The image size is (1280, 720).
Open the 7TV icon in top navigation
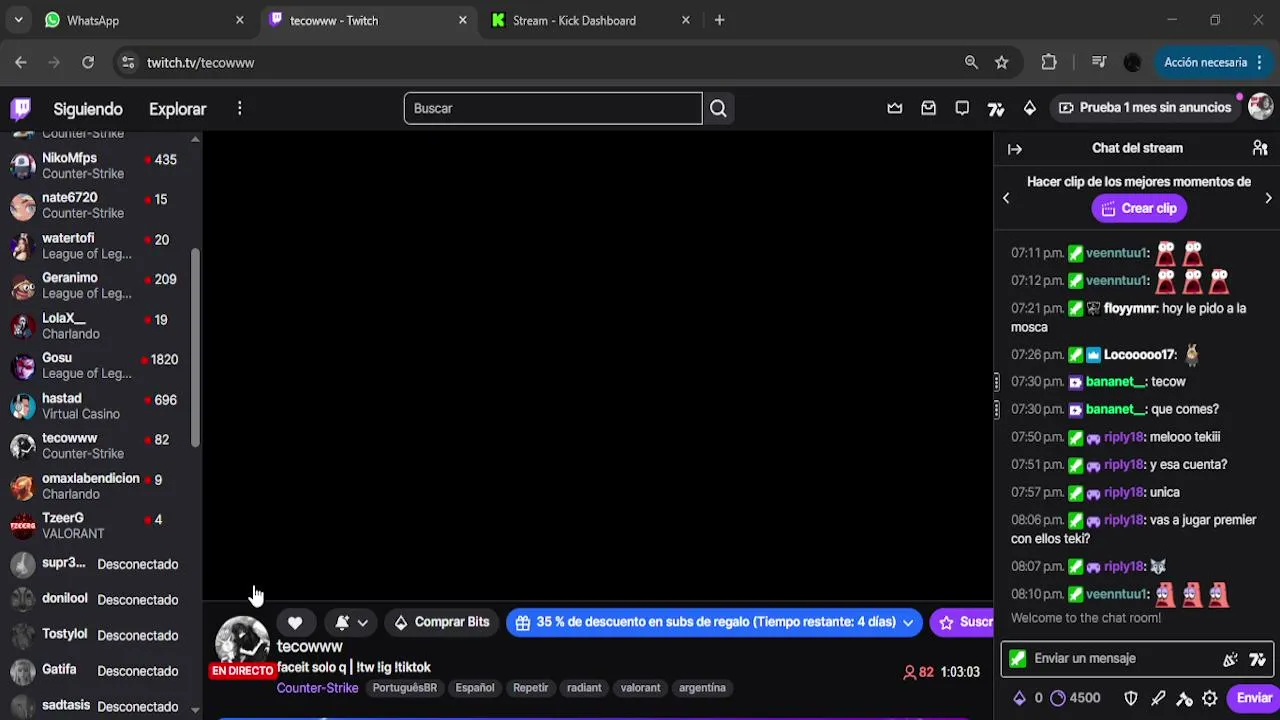click(996, 108)
